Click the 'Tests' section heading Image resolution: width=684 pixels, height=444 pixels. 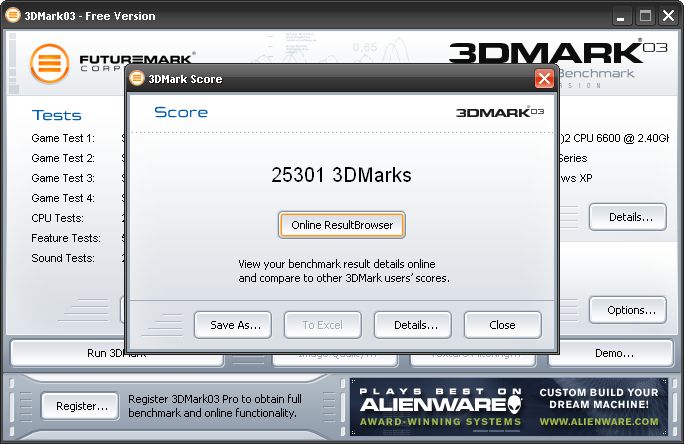point(56,115)
